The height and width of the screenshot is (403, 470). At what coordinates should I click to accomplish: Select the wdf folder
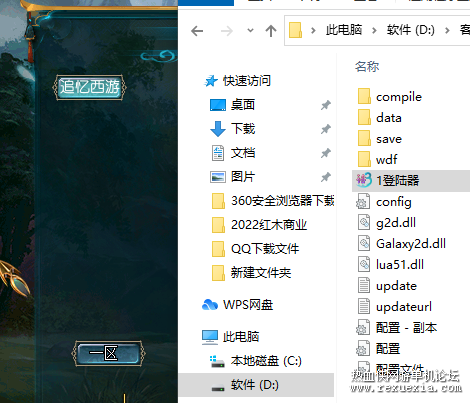tap(387, 159)
